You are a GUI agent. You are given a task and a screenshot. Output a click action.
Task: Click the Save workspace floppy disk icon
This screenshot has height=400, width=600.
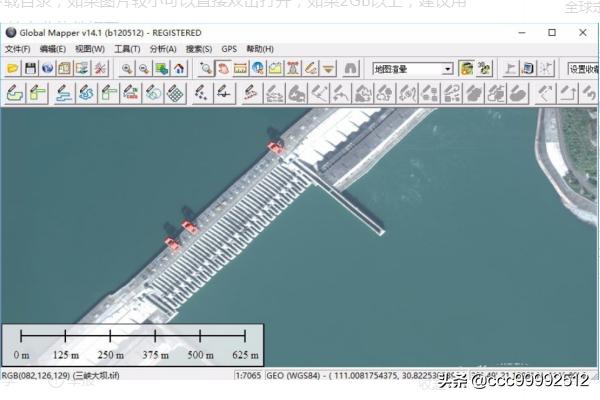30,69
